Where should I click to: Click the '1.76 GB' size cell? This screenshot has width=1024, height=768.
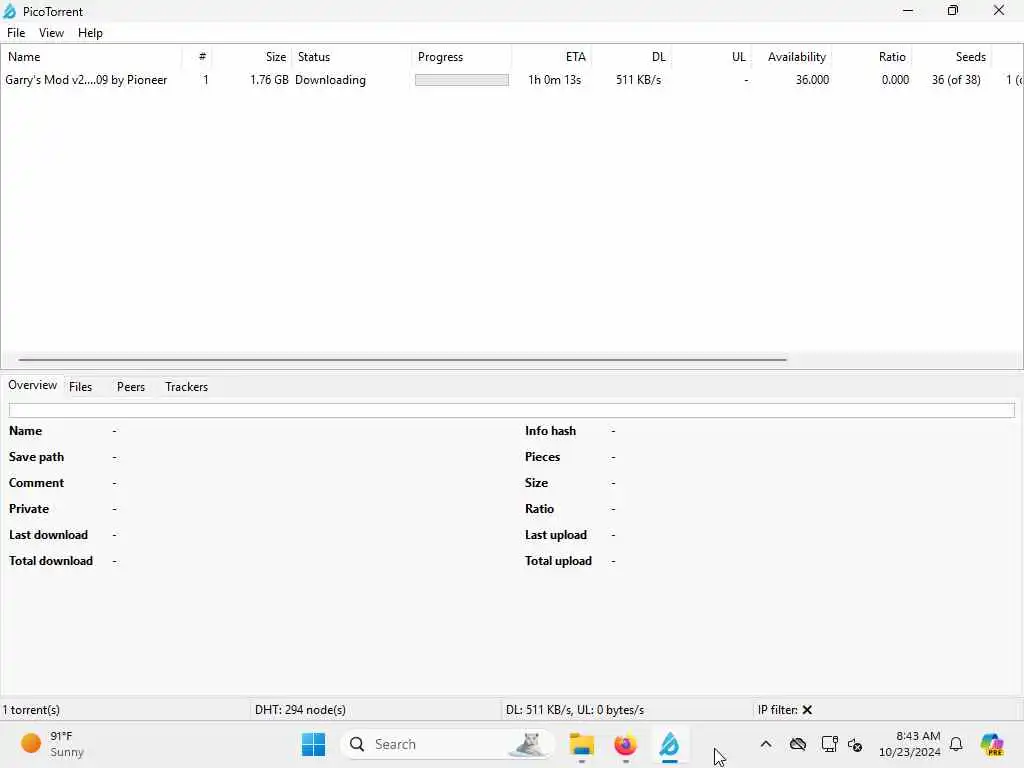point(269,80)
